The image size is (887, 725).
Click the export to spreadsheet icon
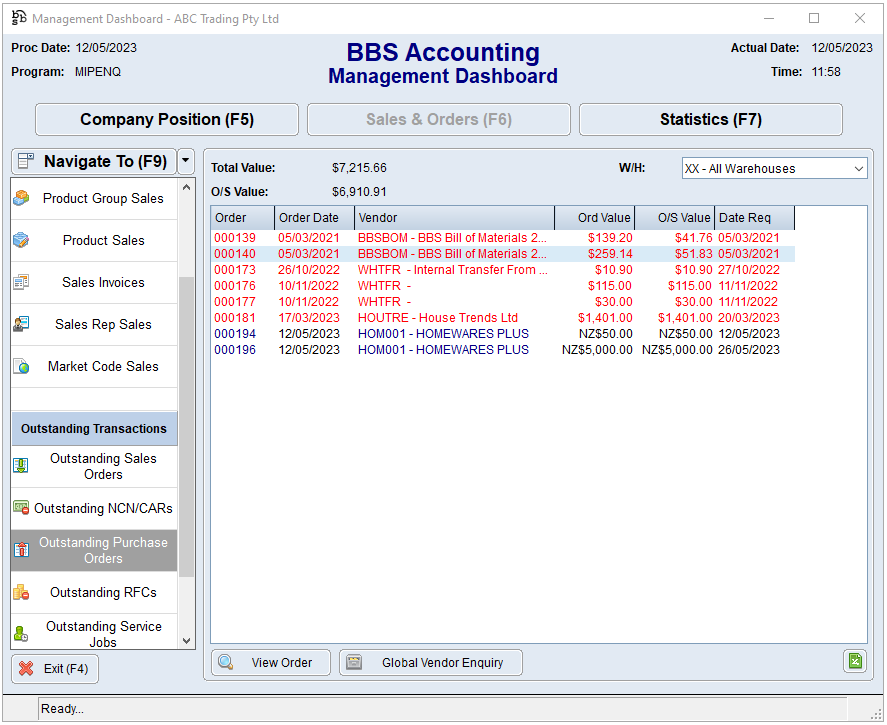[854, 661]
